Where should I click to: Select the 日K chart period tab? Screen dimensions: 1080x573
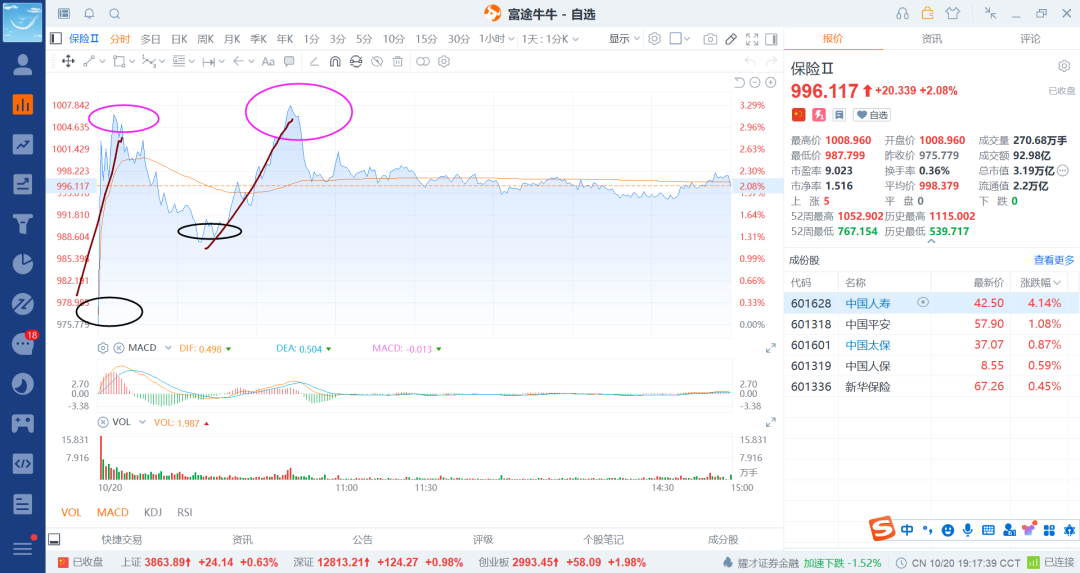point(179,39)
